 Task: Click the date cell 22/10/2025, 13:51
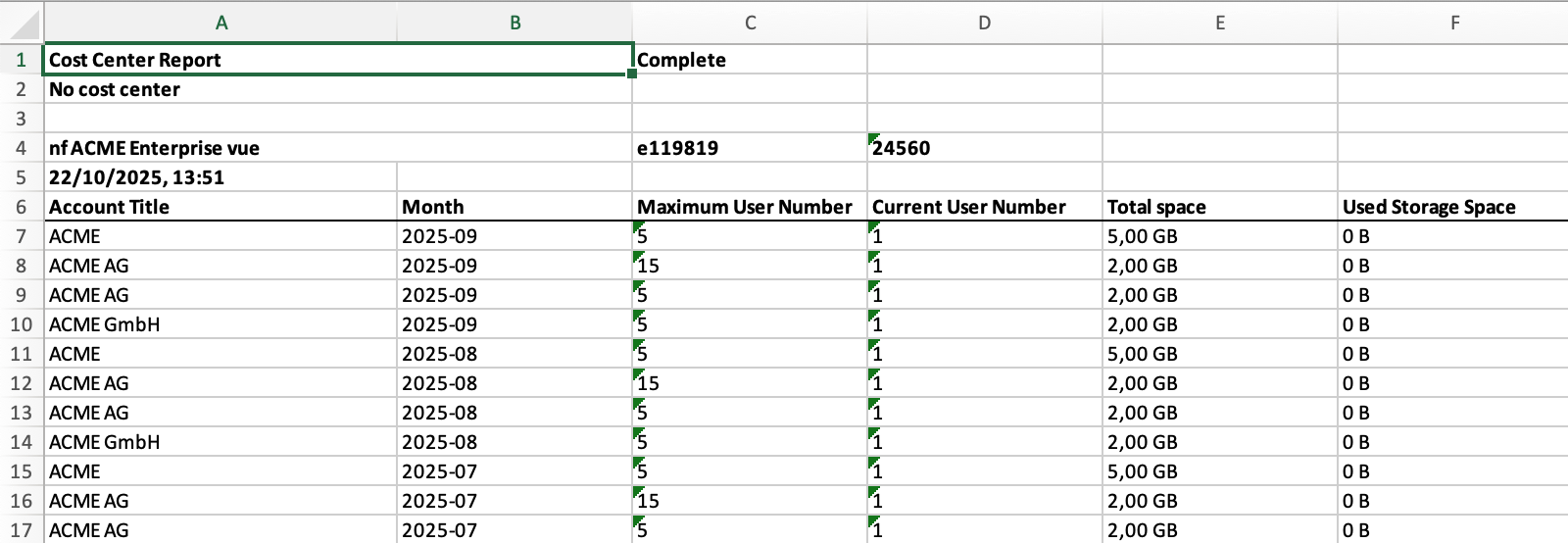tap(221, 177)
